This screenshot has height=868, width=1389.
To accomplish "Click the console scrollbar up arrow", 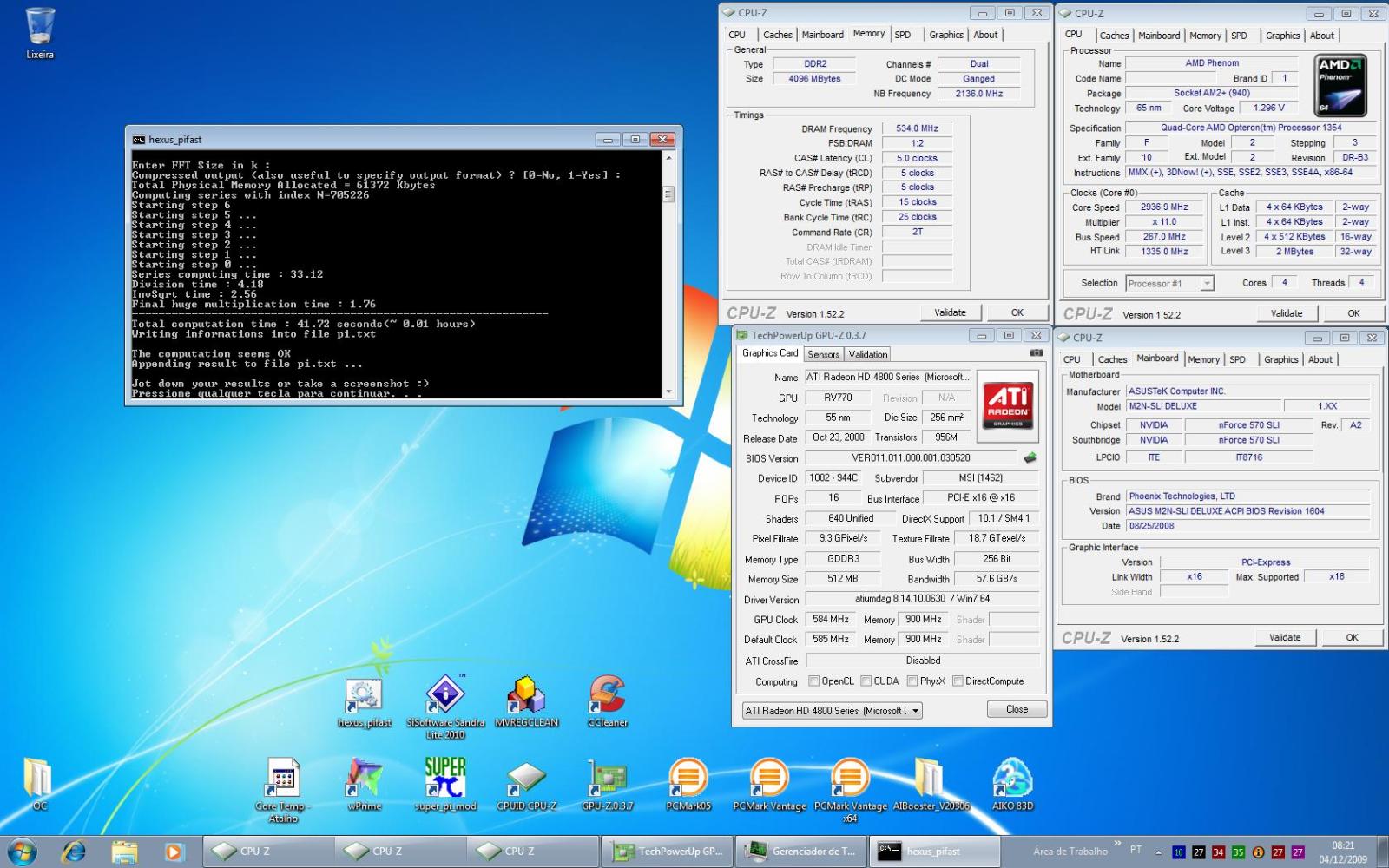I will [668, 159].
